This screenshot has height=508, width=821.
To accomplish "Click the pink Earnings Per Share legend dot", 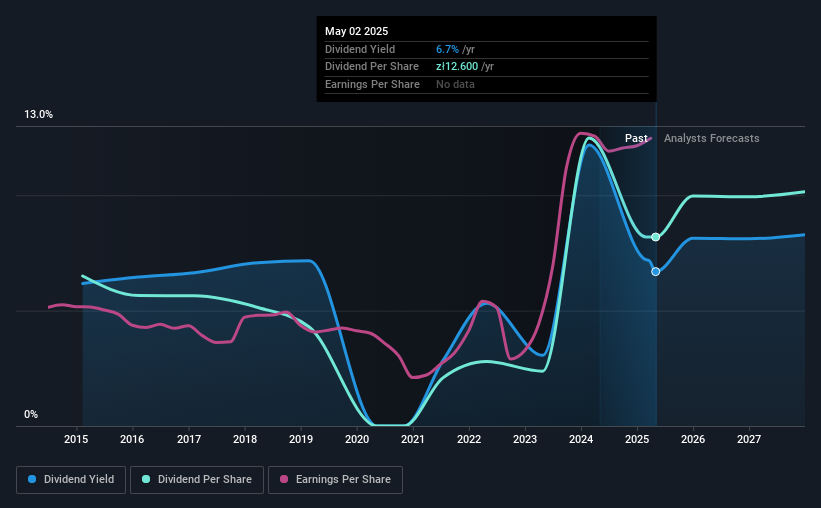I will tap(284, 479).
